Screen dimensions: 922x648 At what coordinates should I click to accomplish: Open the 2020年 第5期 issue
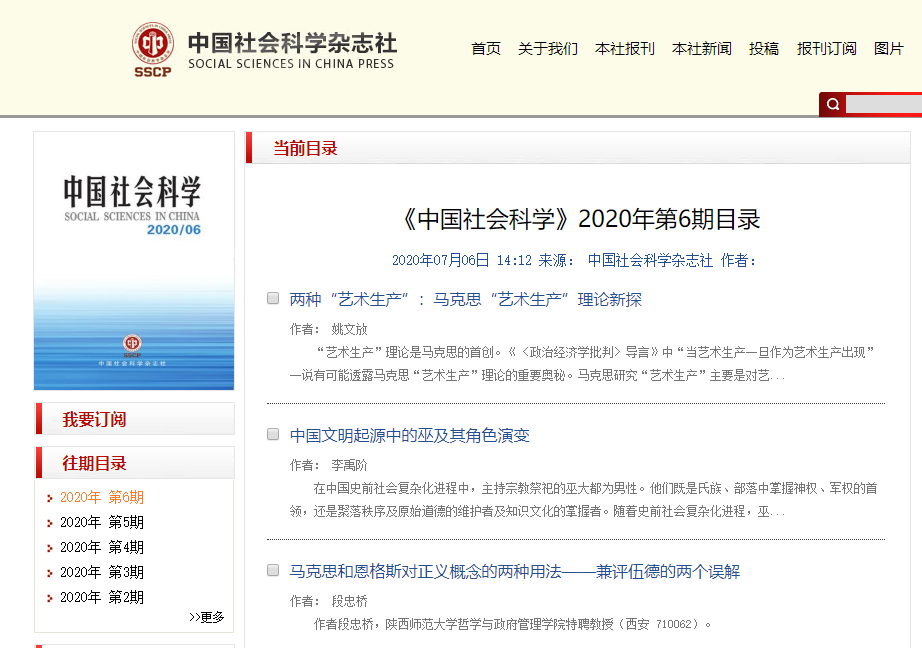point(102,522)
